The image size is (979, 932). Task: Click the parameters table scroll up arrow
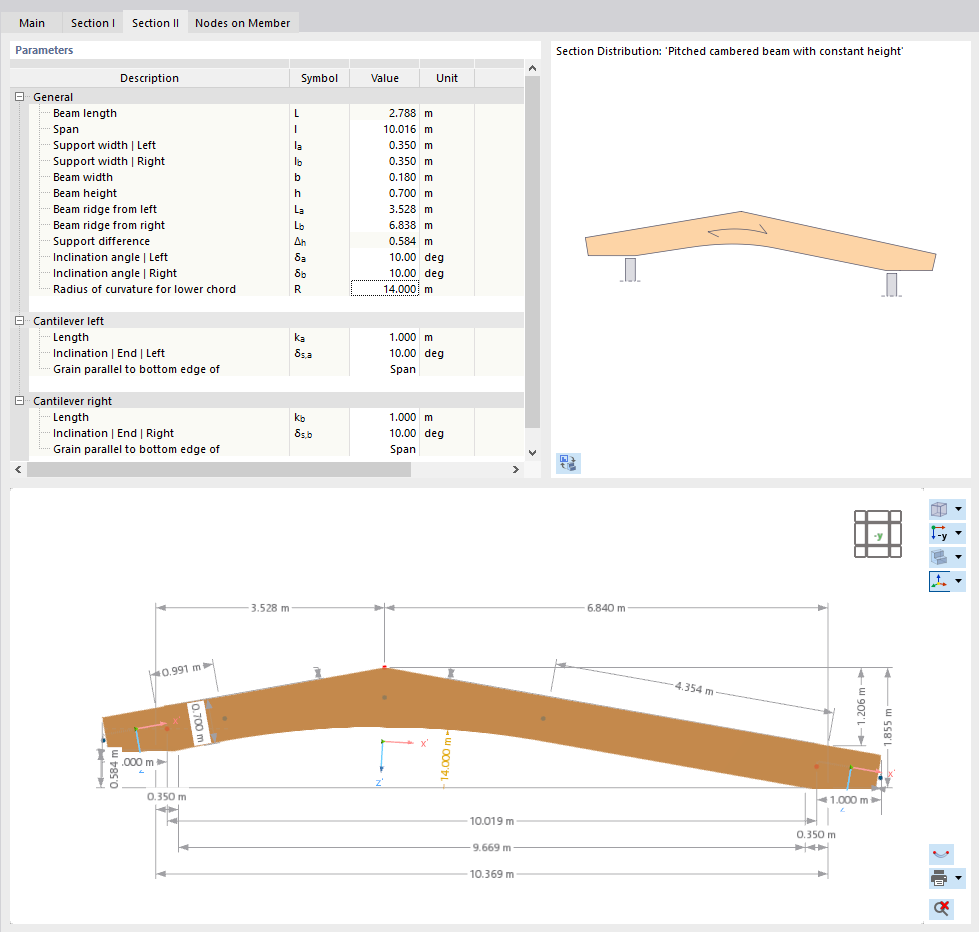tap(533, 68)
